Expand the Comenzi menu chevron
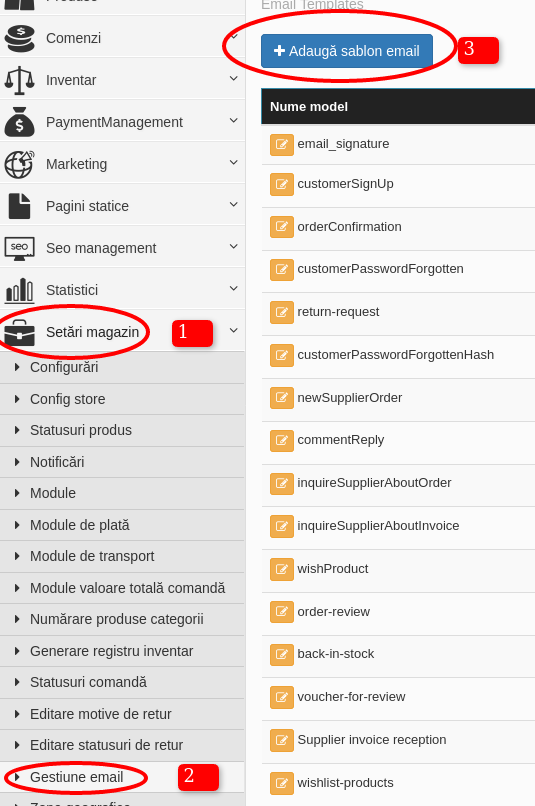Screen dimensions: 535x806 234,36
